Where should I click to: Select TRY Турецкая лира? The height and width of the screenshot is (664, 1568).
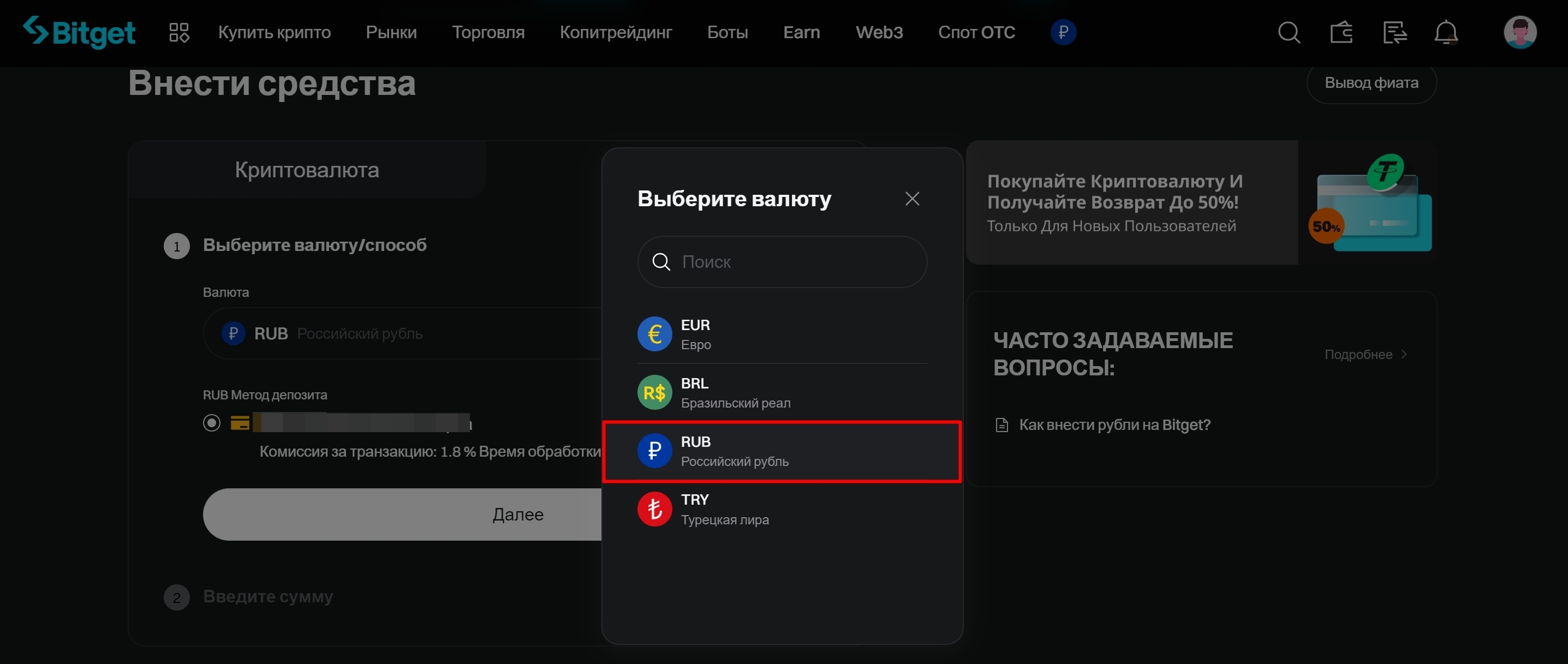point(782,510)
